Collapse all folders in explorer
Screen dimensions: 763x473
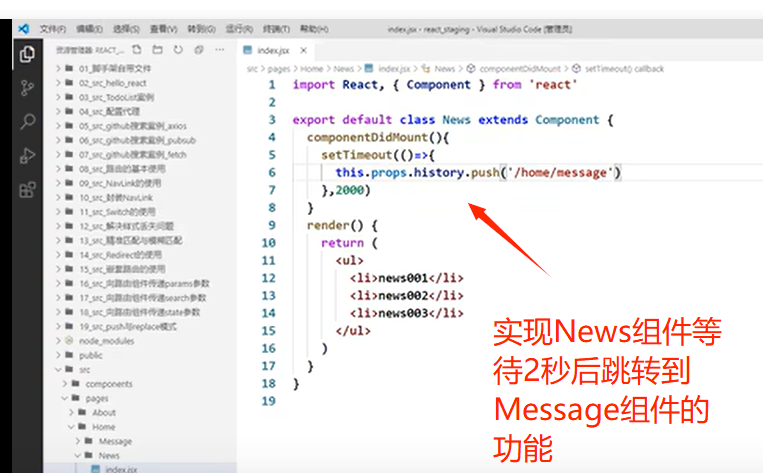(x=199, y=50)
